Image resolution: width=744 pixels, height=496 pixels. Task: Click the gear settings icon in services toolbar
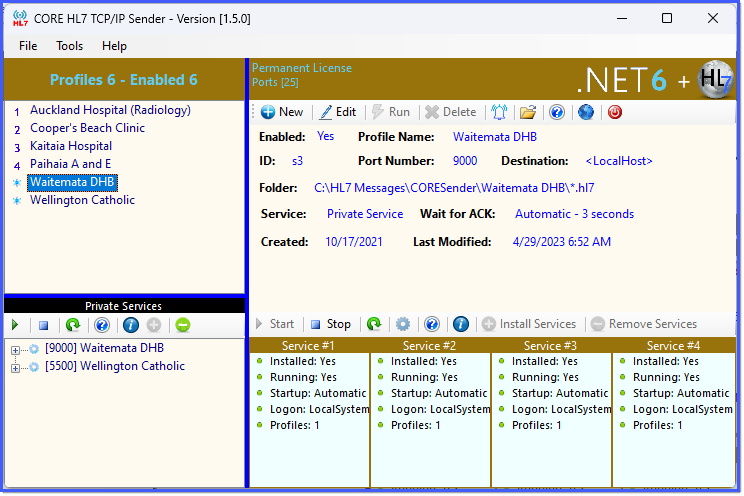click(x=403, y=325)
